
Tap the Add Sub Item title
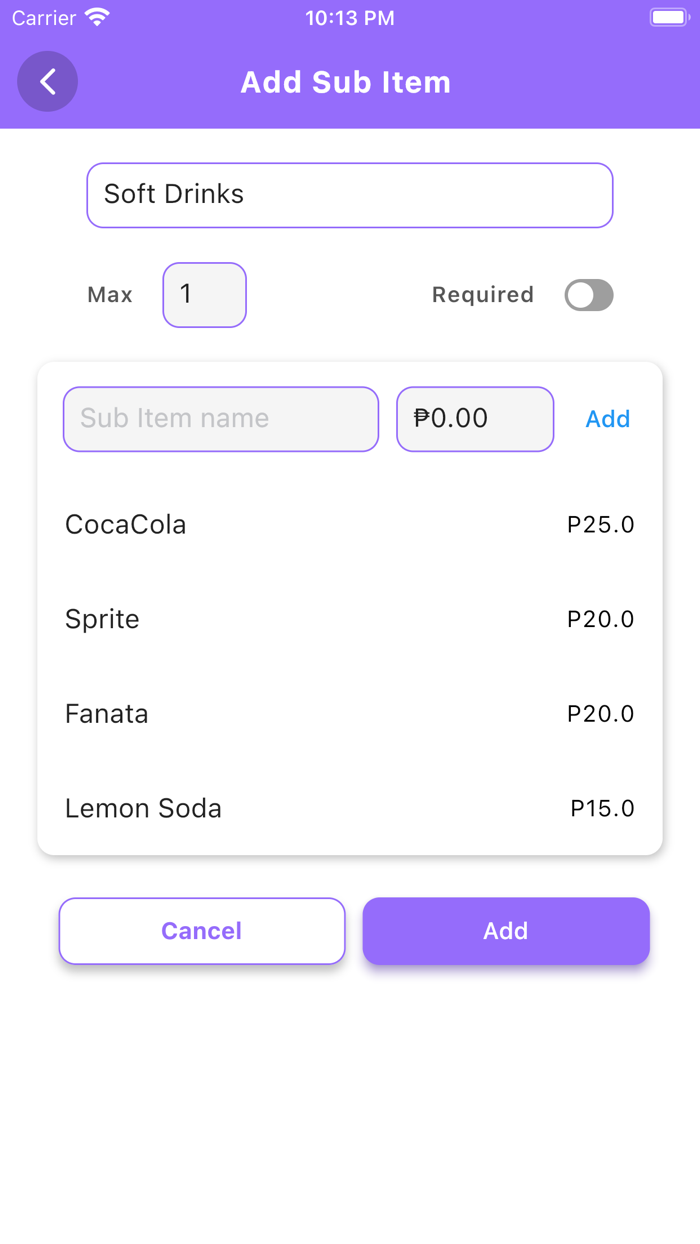345,82
